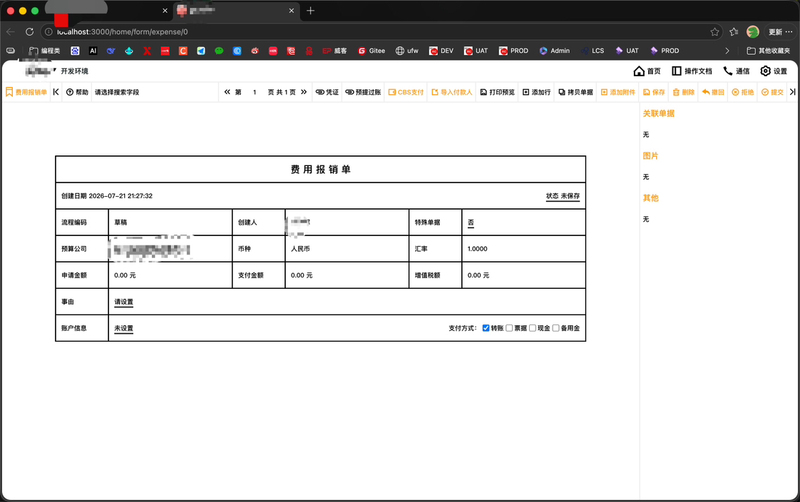Go to previous page double-chevron

(x=227, y=92)
